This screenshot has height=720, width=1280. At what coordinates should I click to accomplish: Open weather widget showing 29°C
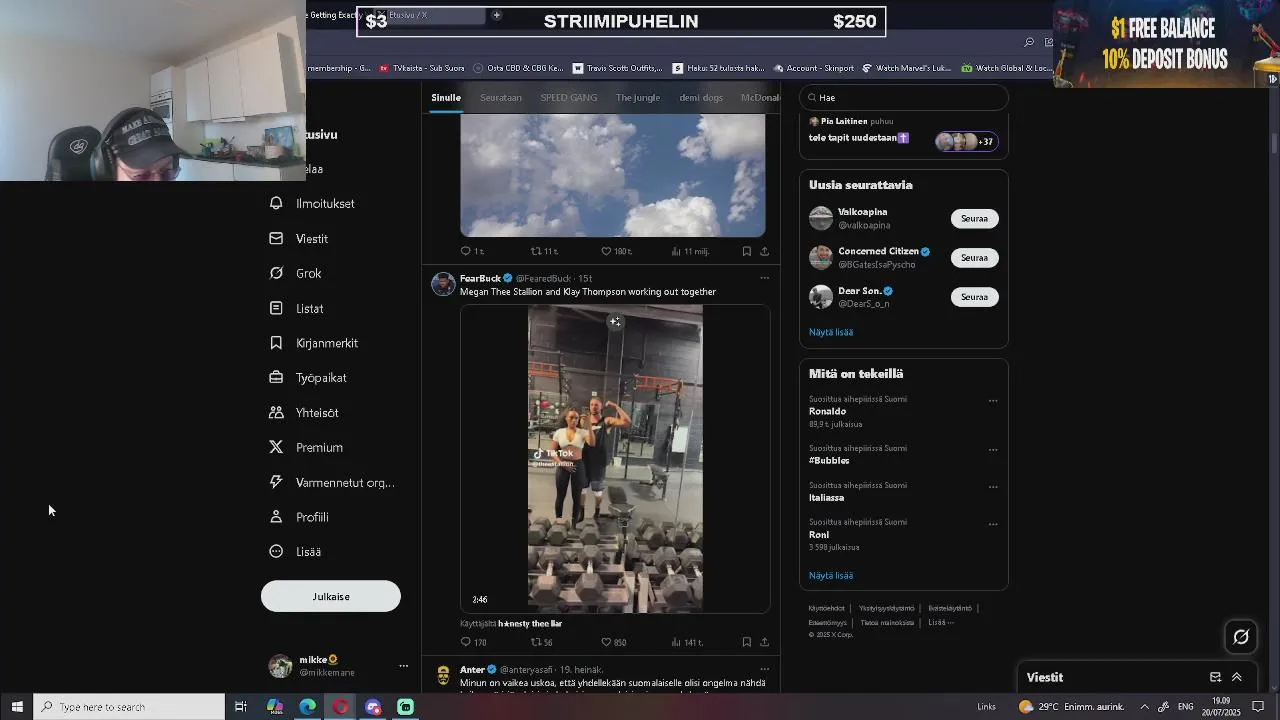pyautogui.click(x=1071, y=707)
